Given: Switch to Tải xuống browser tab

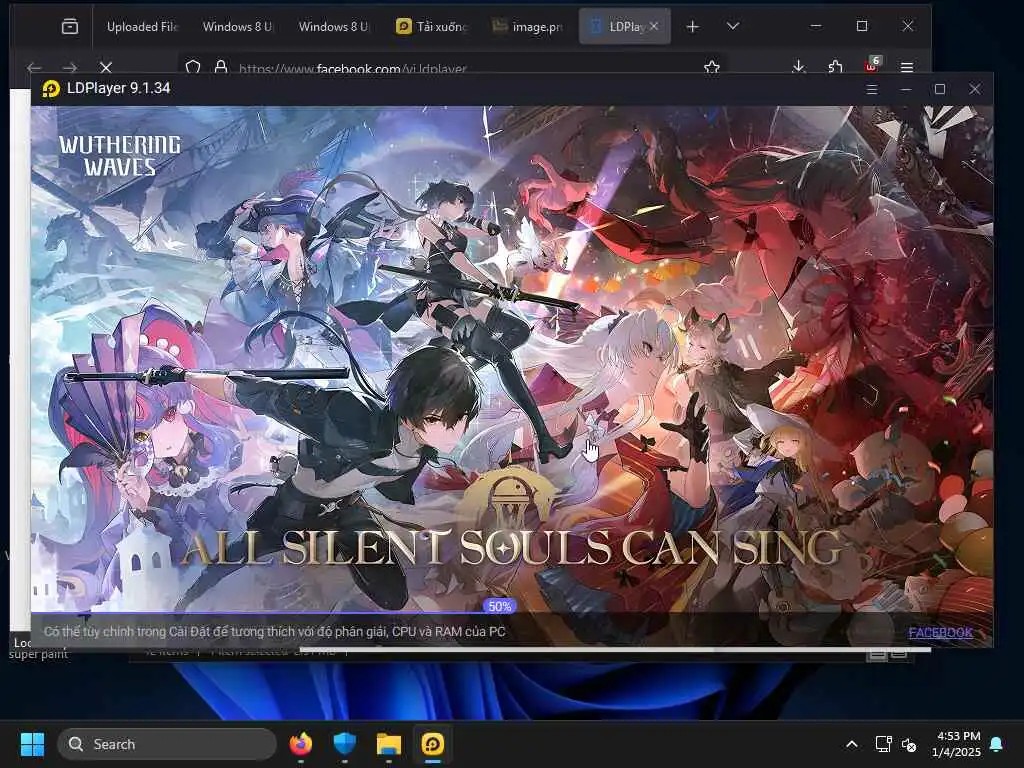Looking at the screenshot, I should point(431,27).
